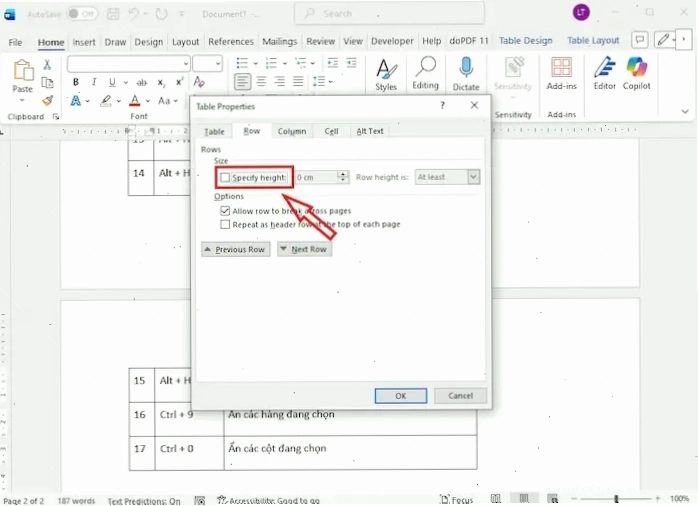Align text left

tap(243, 82)
